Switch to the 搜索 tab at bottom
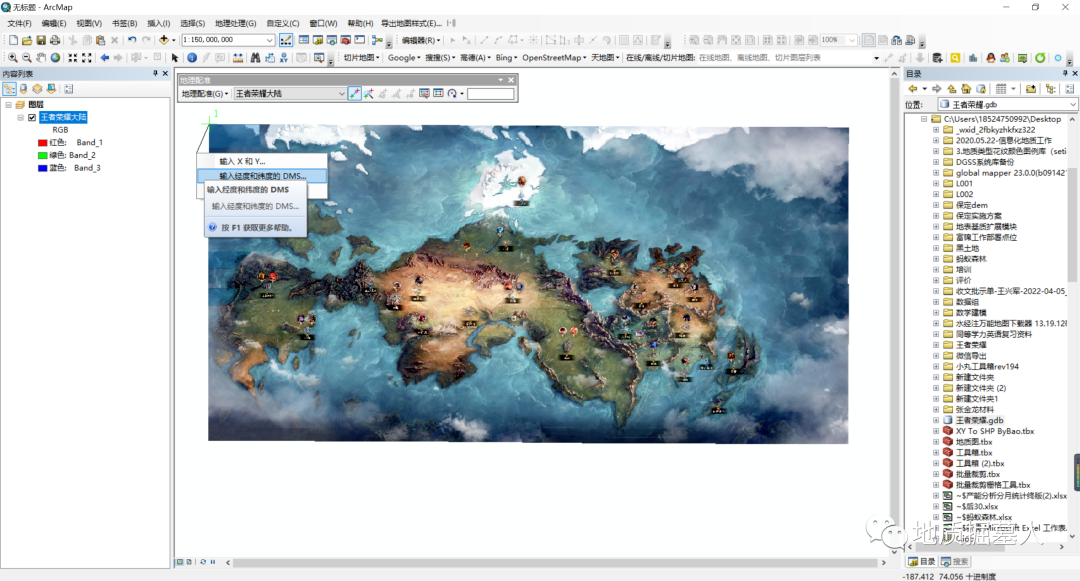1080x581 pixels. (955, 562)
